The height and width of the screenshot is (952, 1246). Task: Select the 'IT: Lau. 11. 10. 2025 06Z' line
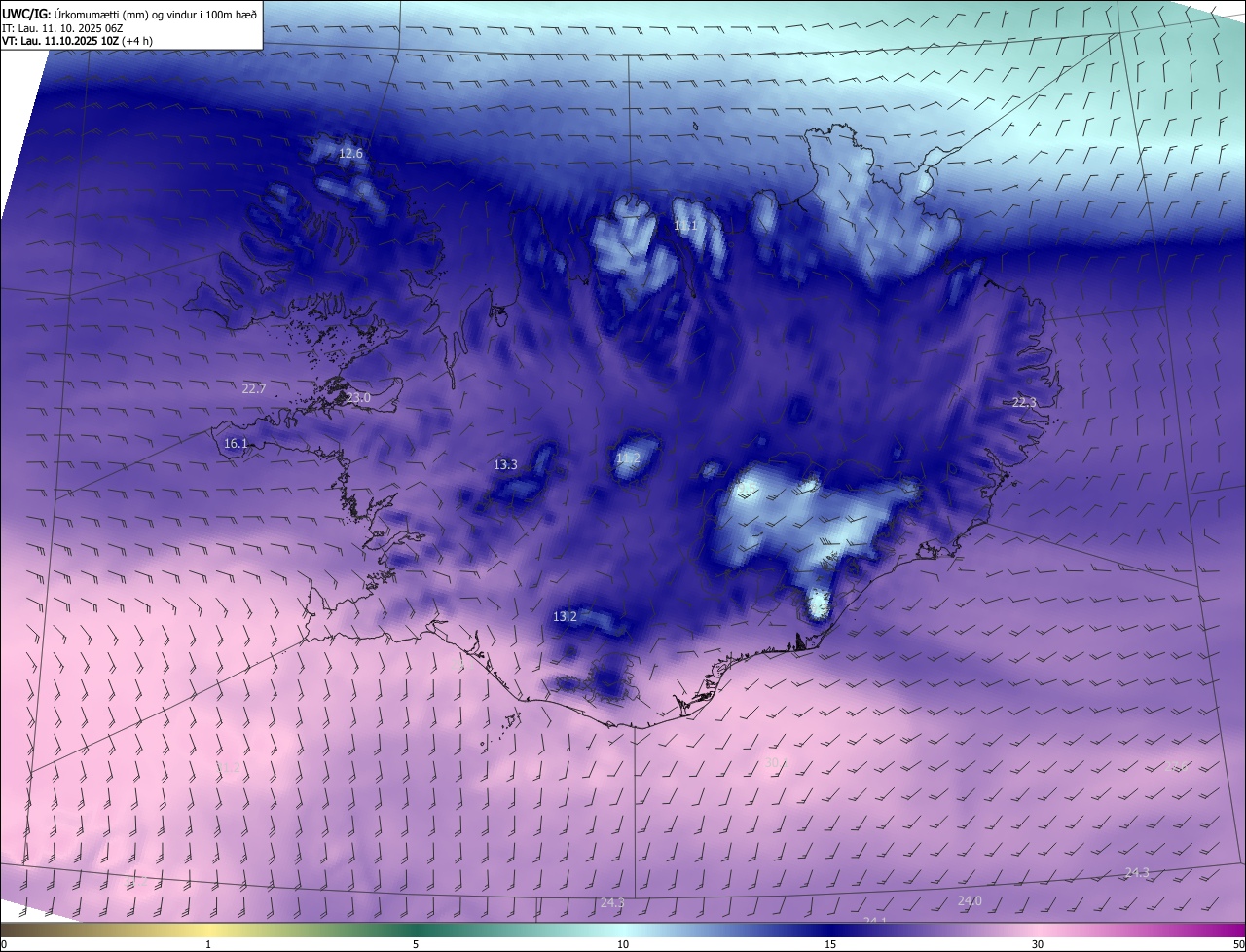point(61,27)
